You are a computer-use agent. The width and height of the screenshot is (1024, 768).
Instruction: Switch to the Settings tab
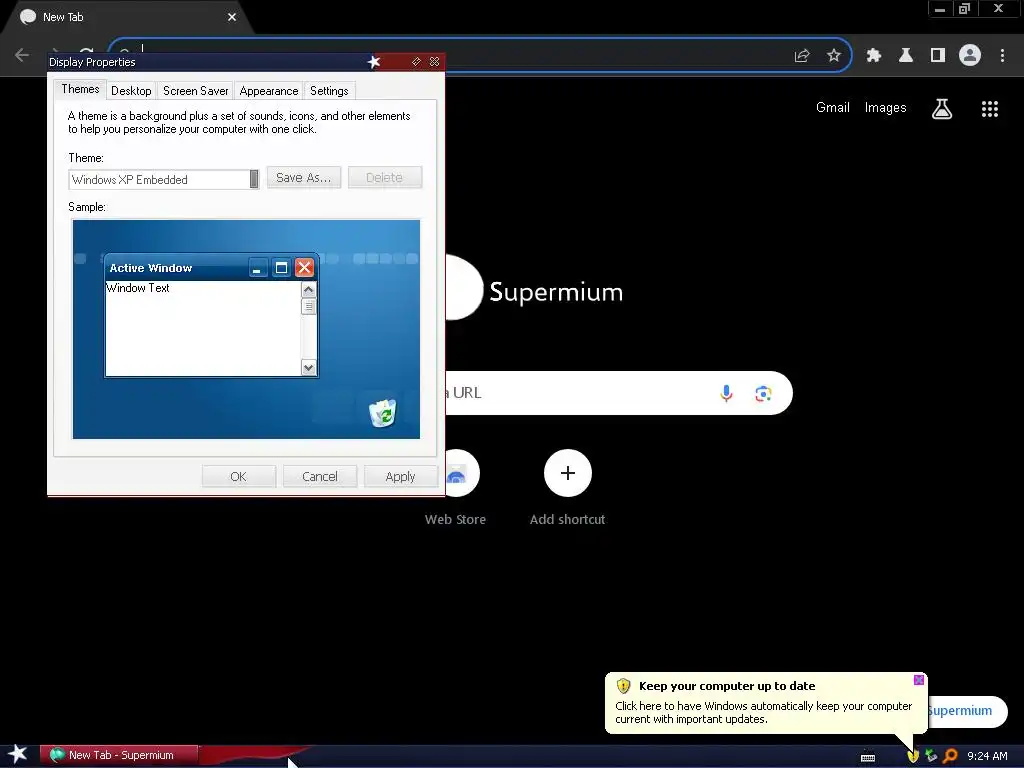(329, 91)
